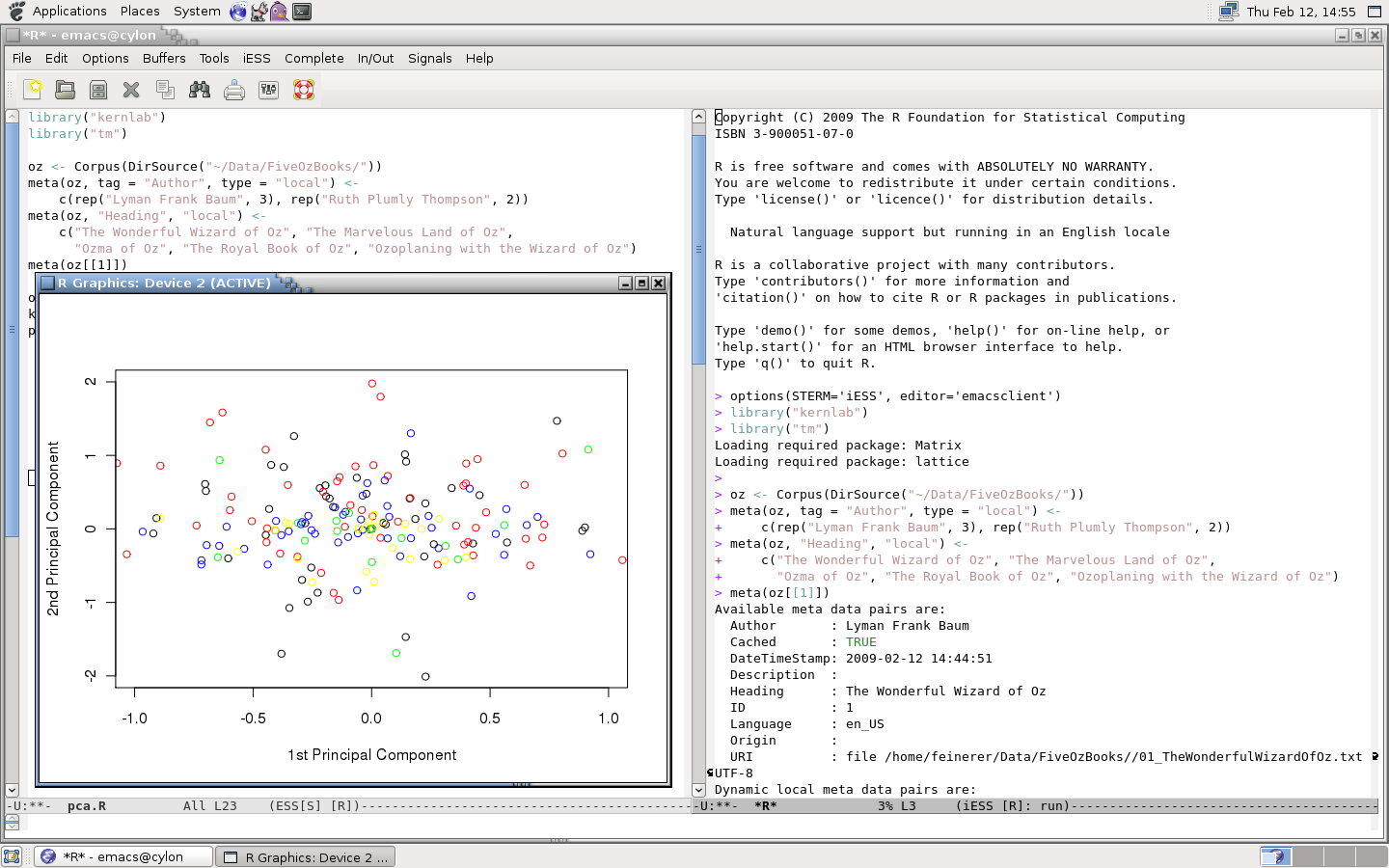Open the Help menu
The width and height of the screenshot is (1389, 868).
pyautogui.click(x=479, y=58)
